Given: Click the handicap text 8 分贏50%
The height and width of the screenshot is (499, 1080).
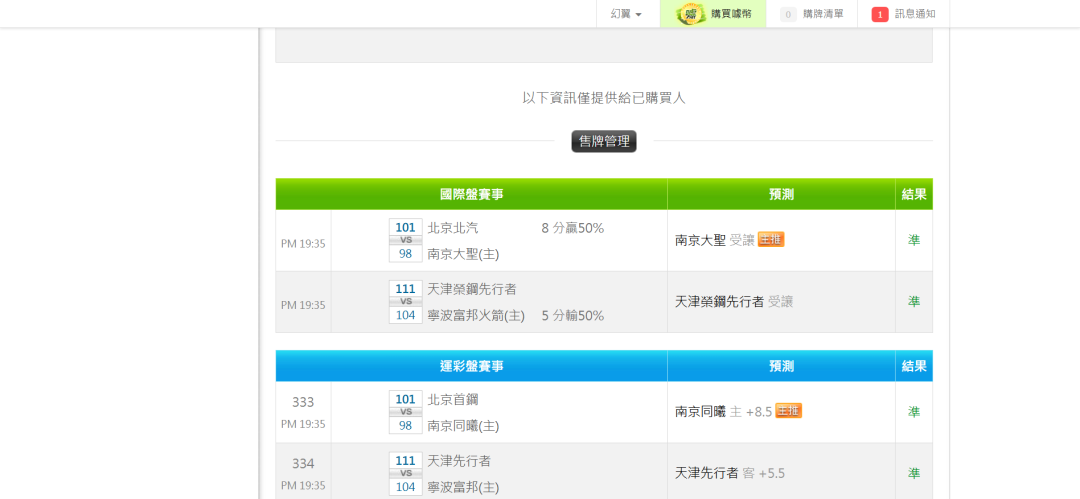Looking at the screenshot, I should tap(572, 227).
